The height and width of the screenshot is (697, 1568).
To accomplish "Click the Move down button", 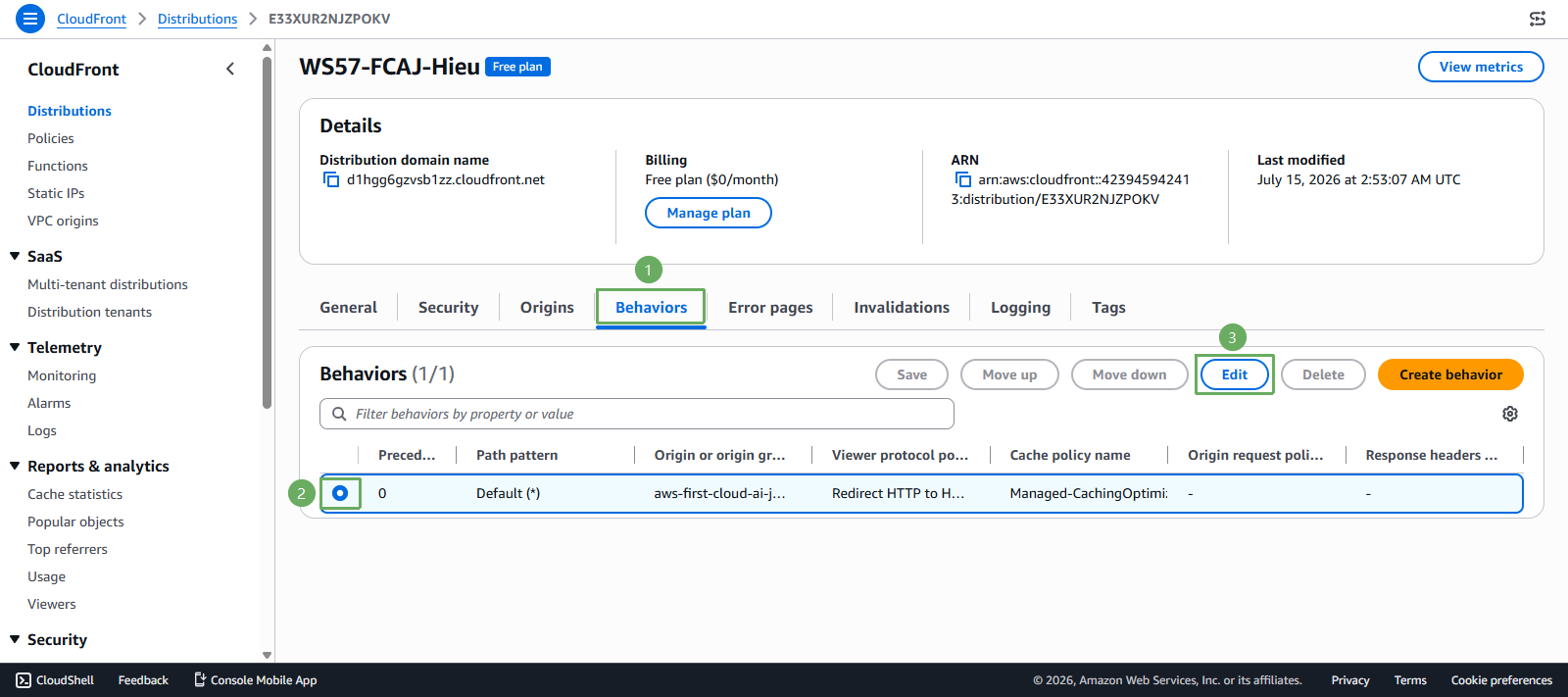I will 1129,374.
